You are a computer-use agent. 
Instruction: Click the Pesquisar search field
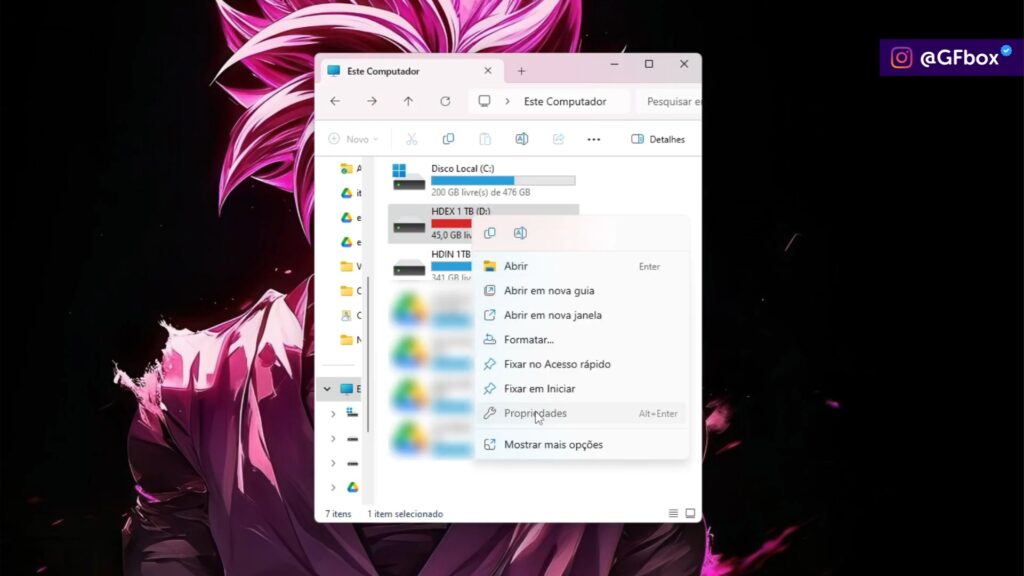point(669,101)
